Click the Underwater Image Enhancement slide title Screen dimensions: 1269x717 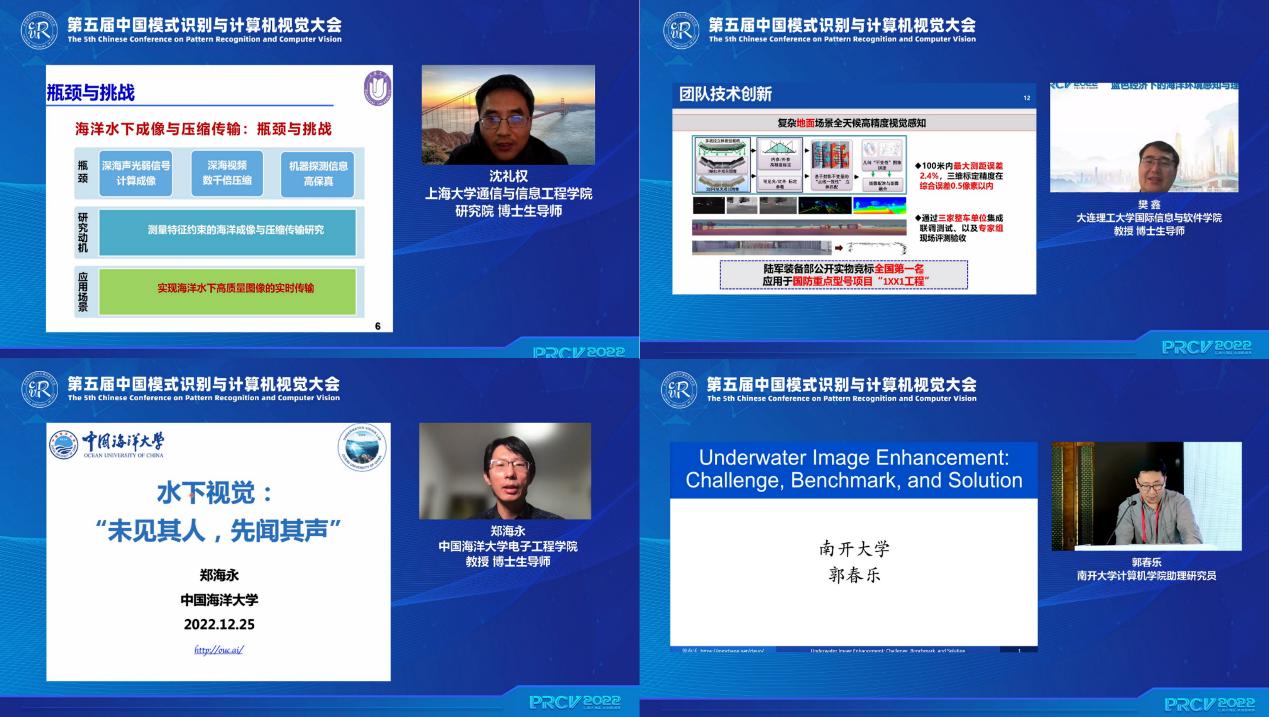(853, 469)
